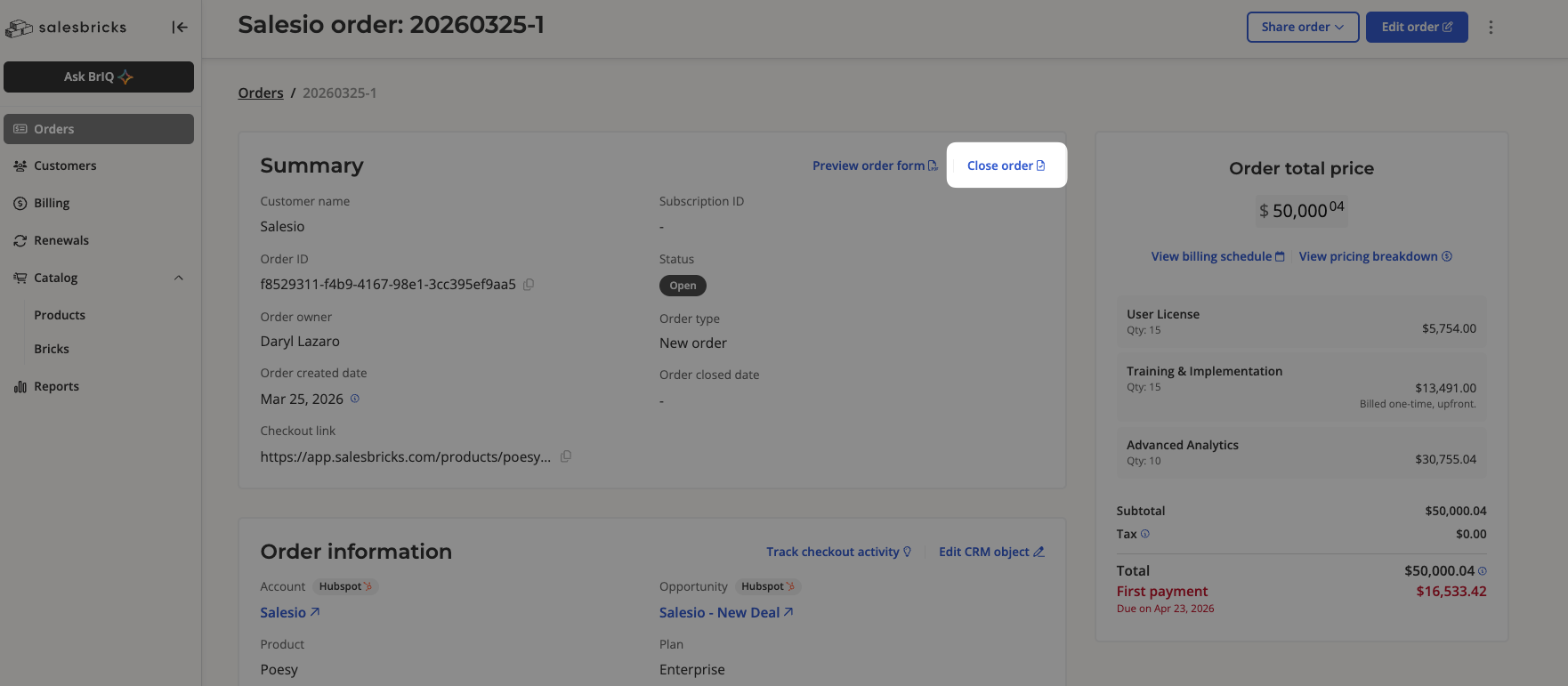Click the truncated checkout link URL text
The width and height of the screenshot is (1568, 686).
(406, 456)
